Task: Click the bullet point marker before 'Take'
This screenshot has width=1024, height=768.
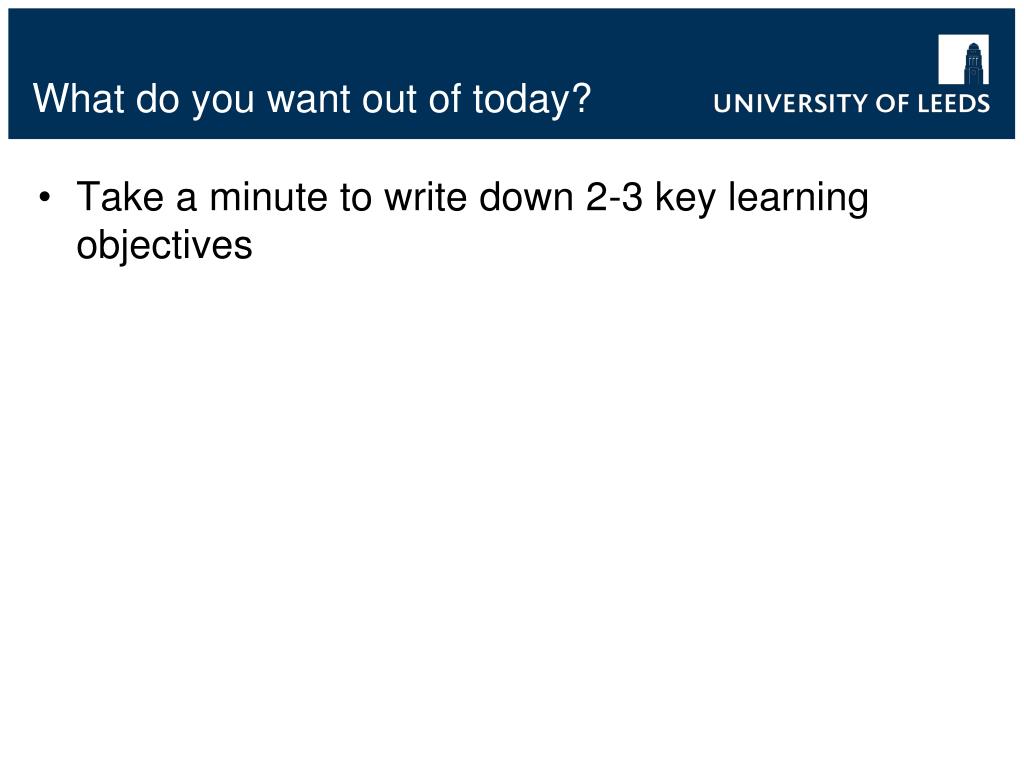Action: (x=44, y=197)
